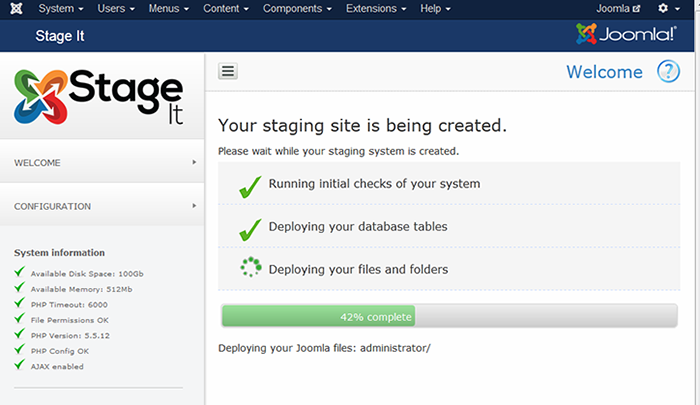700x405 pixels.
Task: Click the checkmark beside Running initial checks
Action: tap(250, 187)
